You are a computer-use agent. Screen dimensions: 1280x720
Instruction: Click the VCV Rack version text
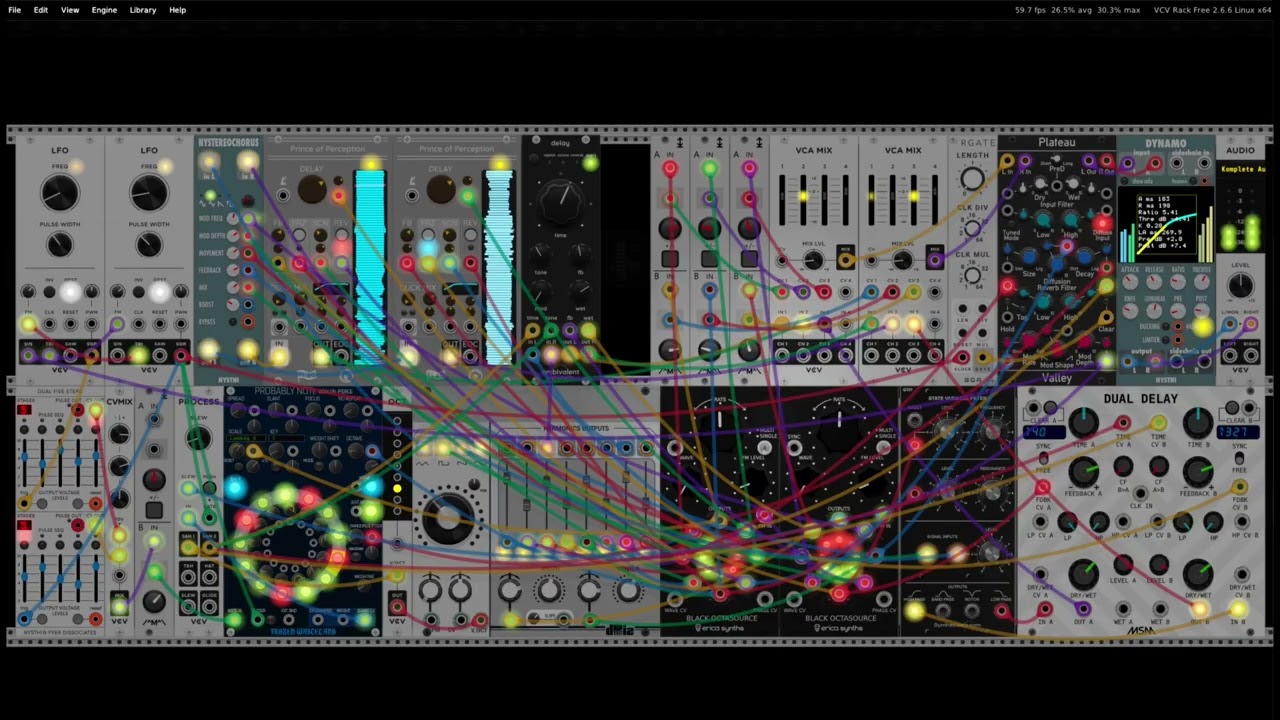point(1212,10)
